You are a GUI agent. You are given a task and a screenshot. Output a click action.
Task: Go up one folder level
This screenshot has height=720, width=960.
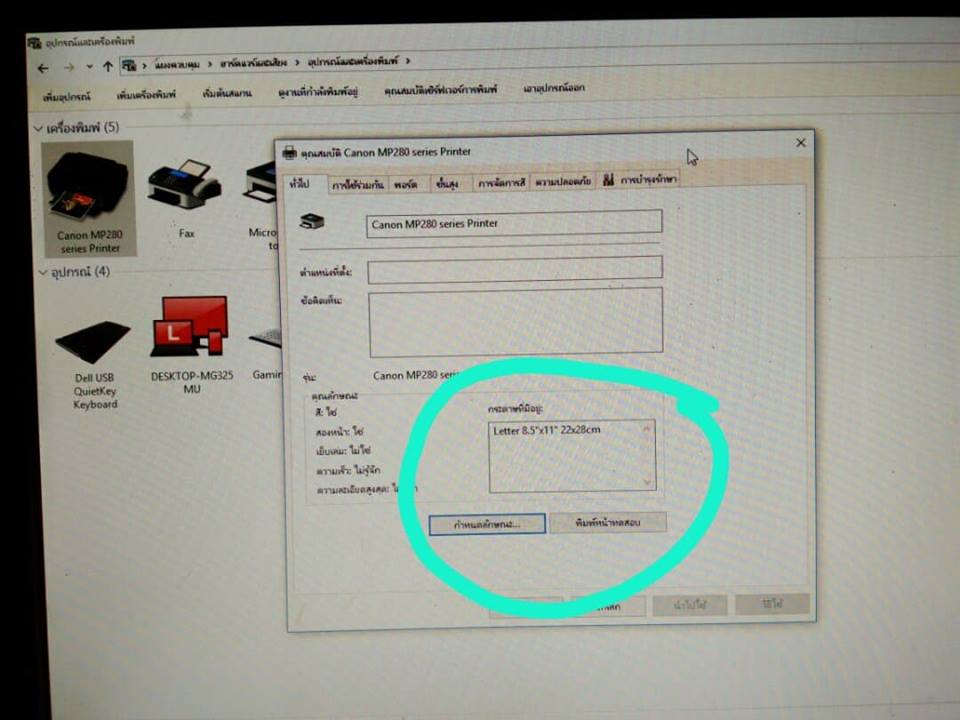(108, 66)
